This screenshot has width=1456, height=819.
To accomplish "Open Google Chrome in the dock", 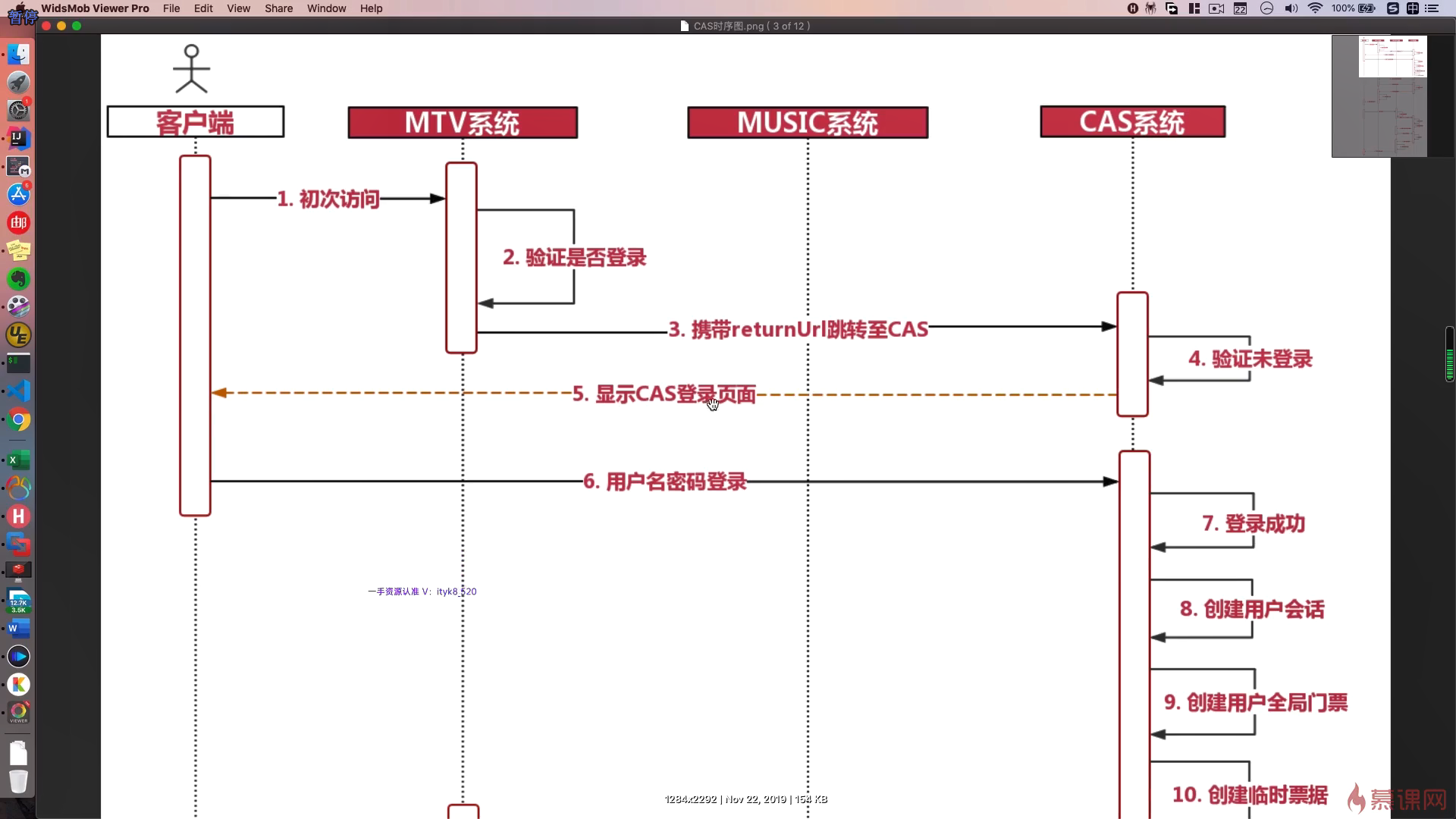I will 18,419.
